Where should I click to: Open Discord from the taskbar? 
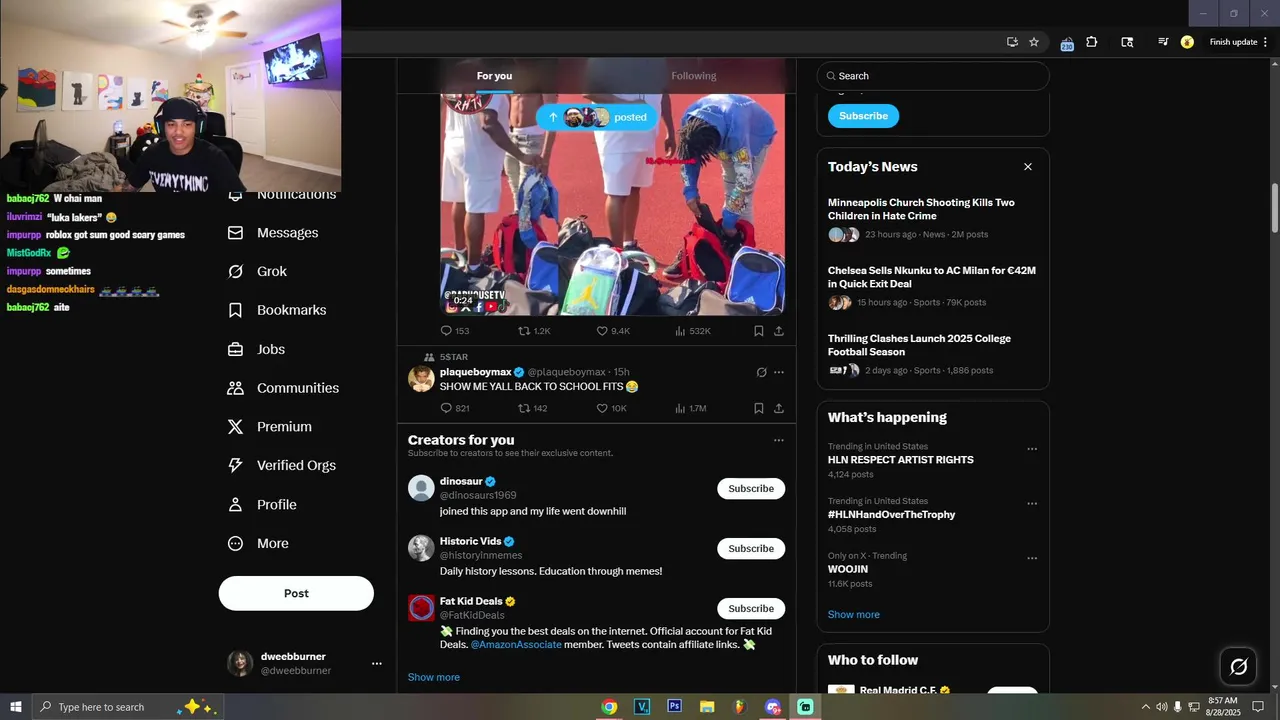tap(772, 707)
